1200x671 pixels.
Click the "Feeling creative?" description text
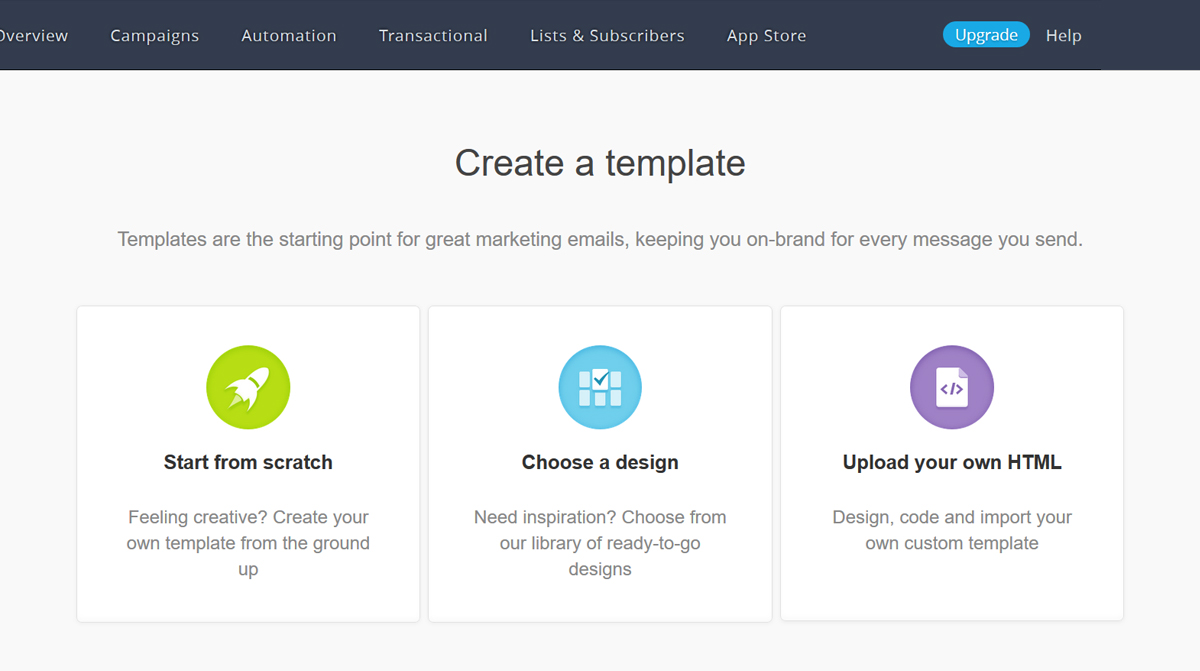click(248, 543)
